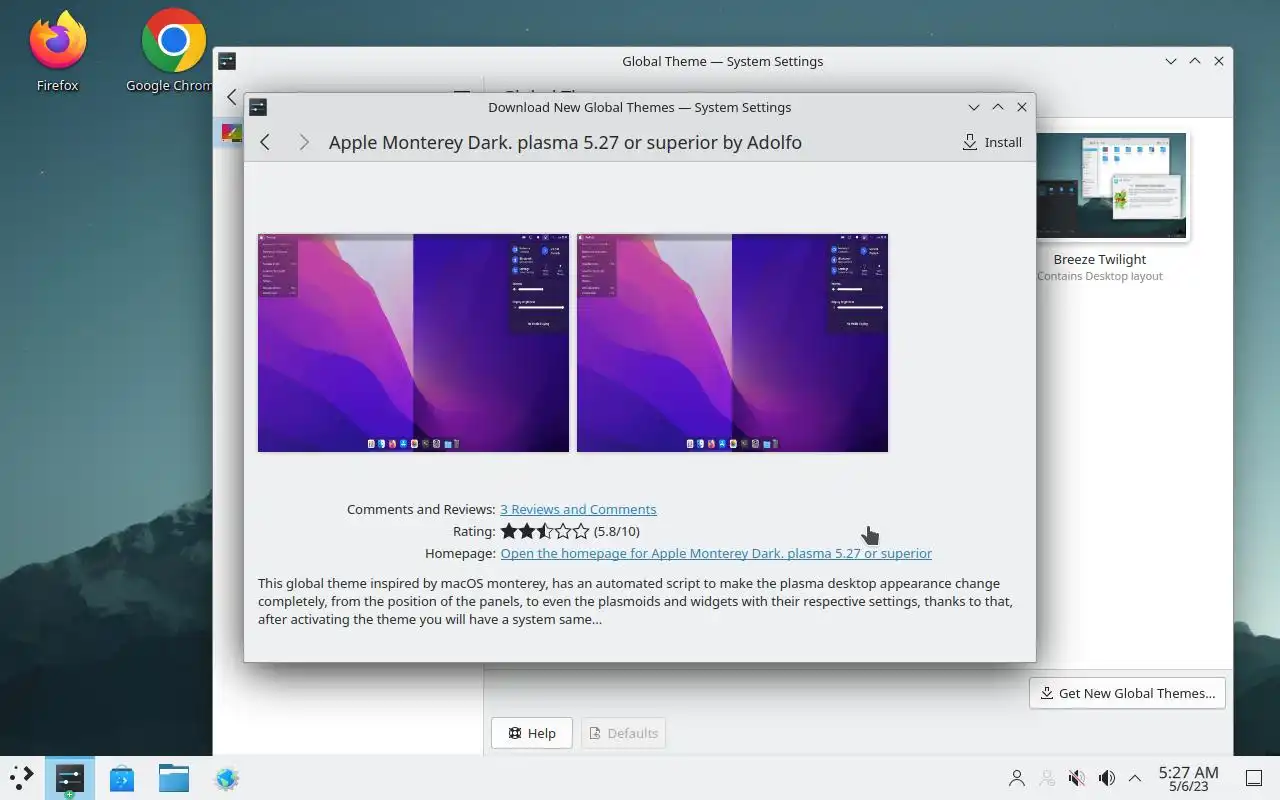This screenshot has height=800, width=1280.
Task: Go back in Download New Global Themes dialog
Action: pyautogui.click(x=265, y=142)
